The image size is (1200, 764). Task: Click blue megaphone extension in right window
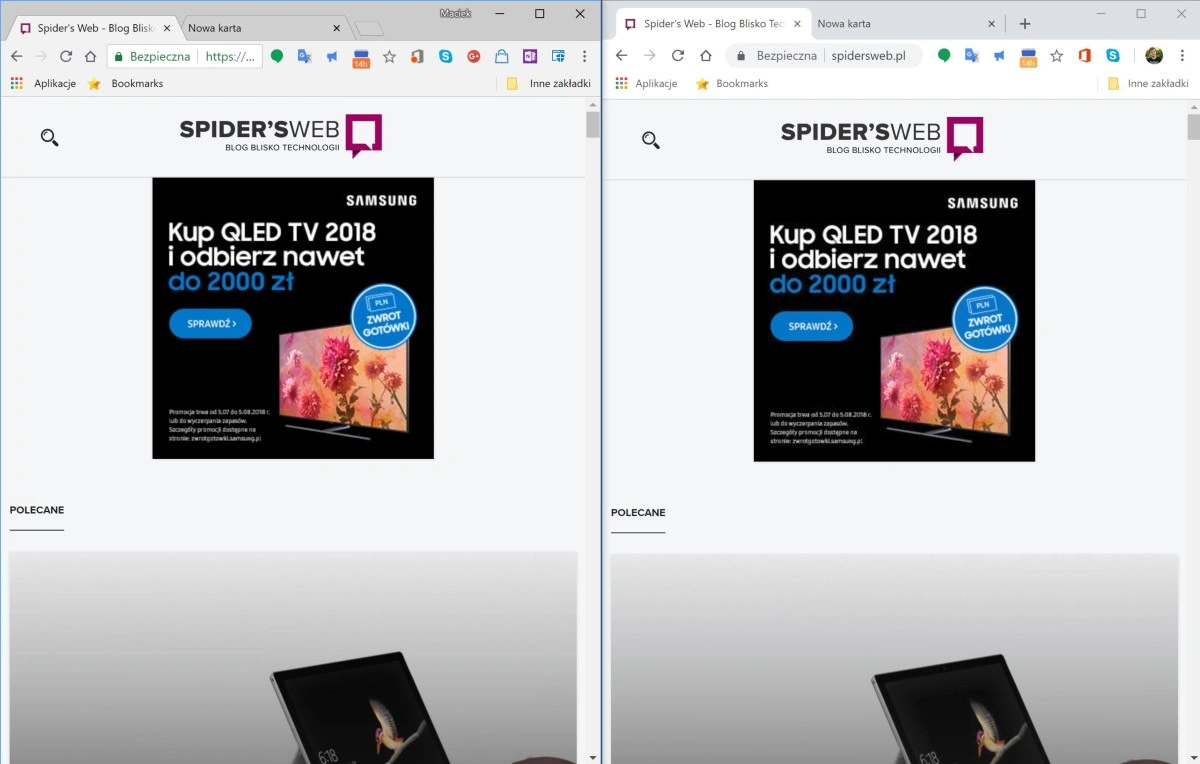click(999, 56)
